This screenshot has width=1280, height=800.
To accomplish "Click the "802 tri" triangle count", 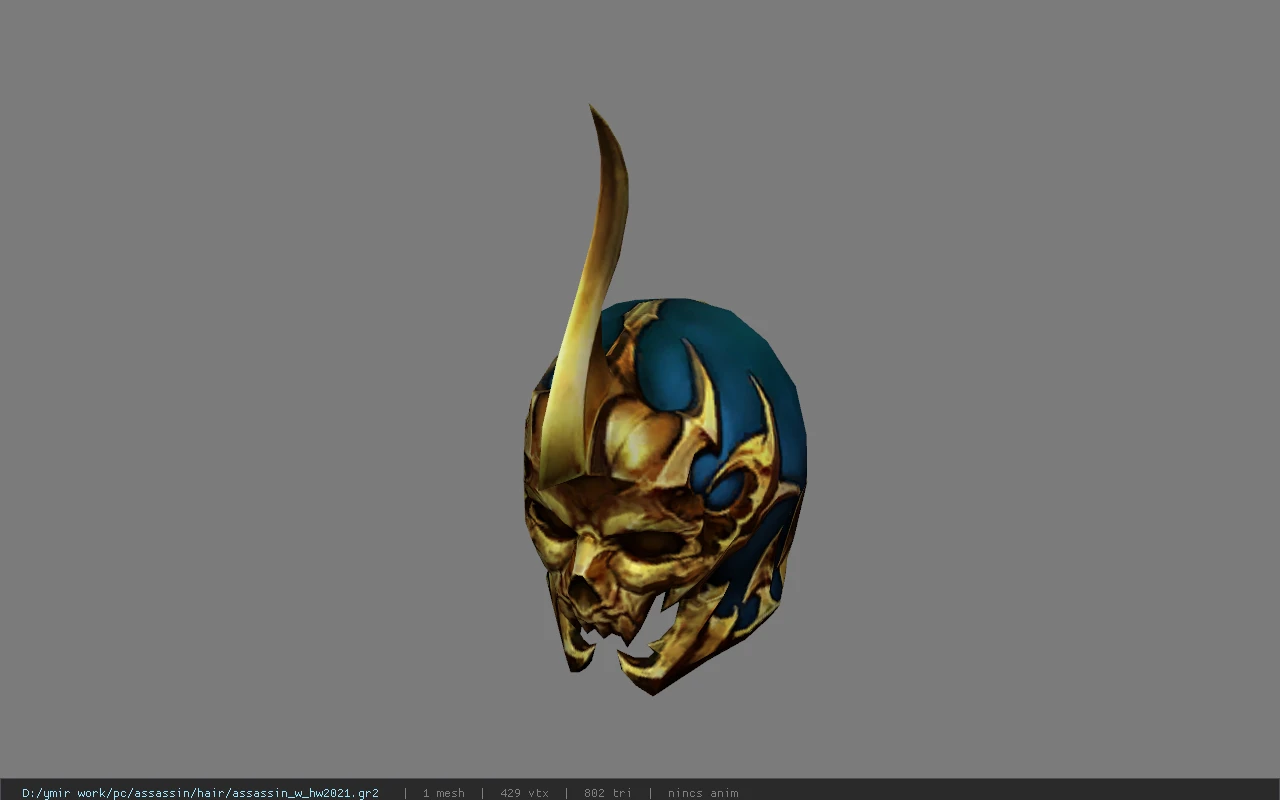I will (607, 793).
